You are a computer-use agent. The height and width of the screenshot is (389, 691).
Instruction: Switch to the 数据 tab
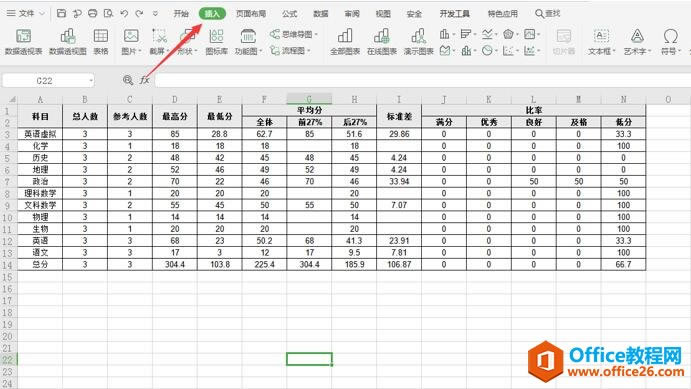point(320,14)
